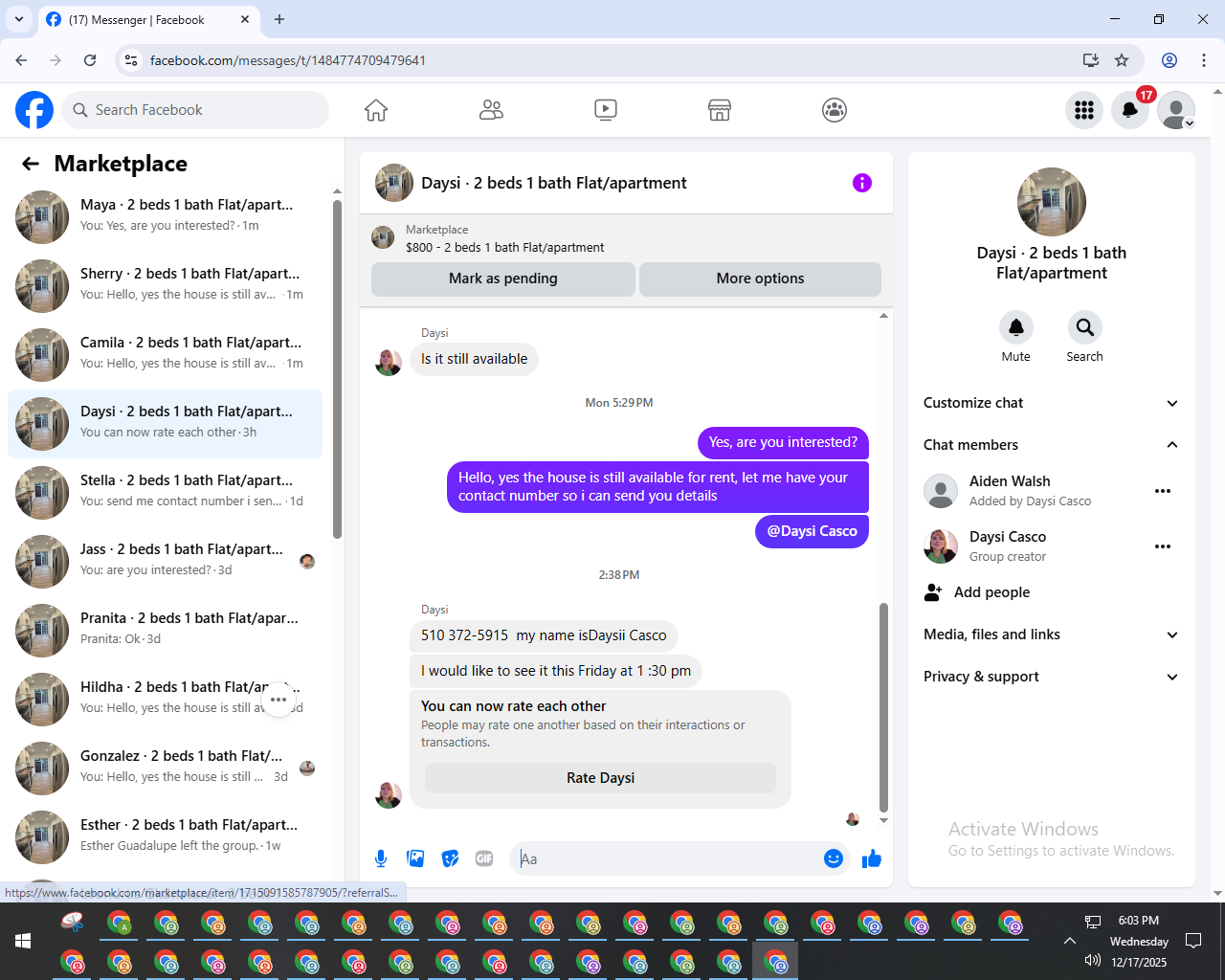Bookmark this page with the star icon
Viewport: 1225px width, 980px height.
click(x=1122, y=60)
